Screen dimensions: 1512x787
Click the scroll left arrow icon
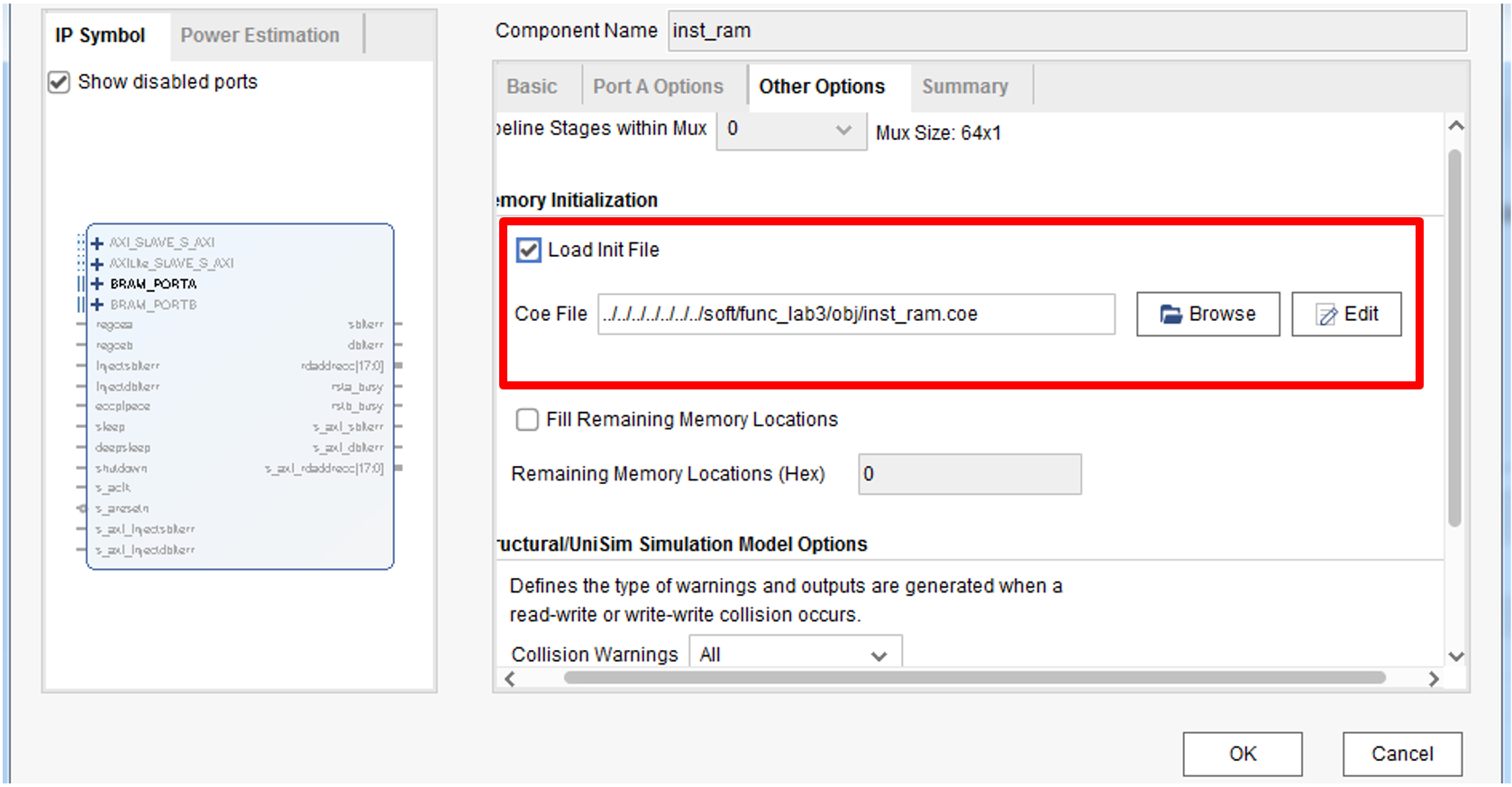click(510, 679)
